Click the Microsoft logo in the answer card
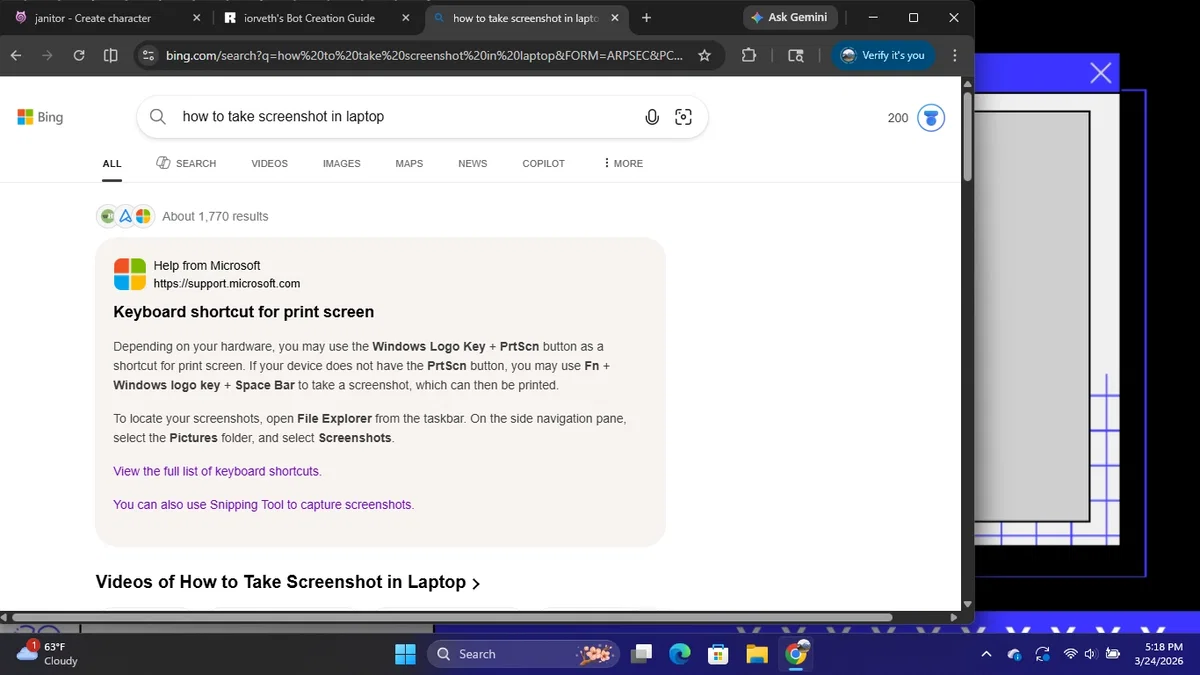The image size is (1200, 675). (130, 274)
